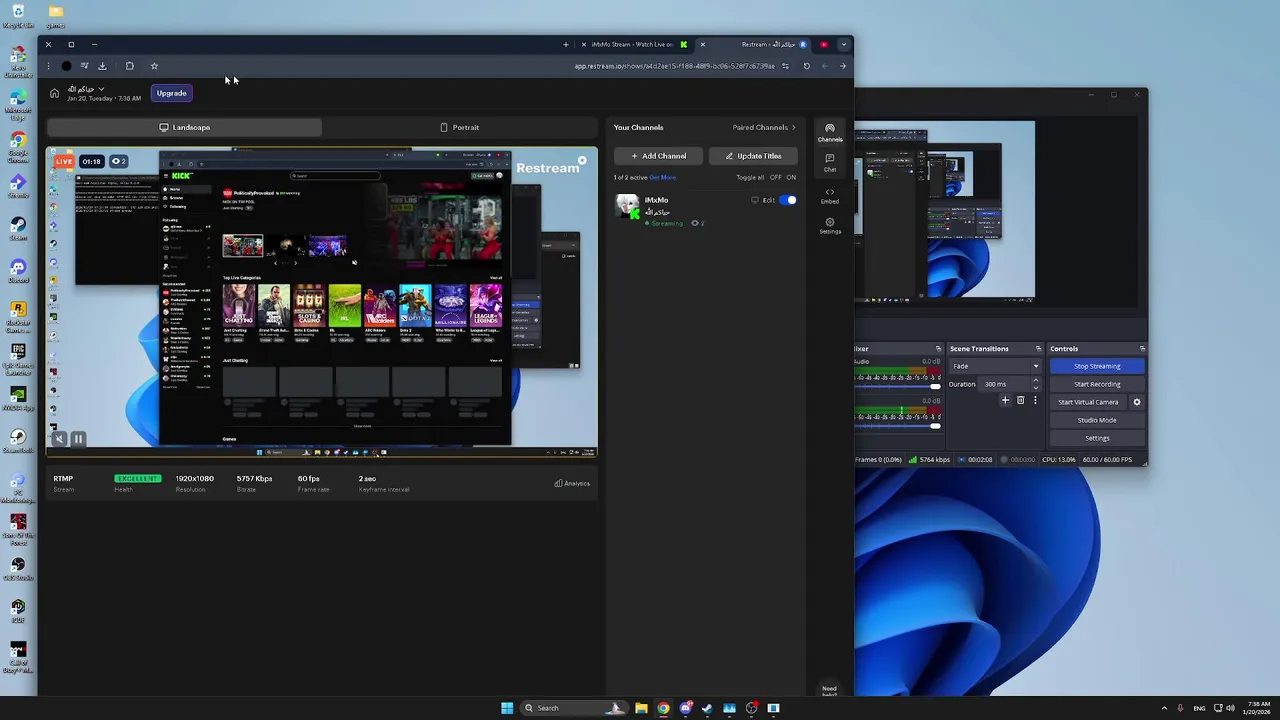Screen dimensions: 1280x720
Task: Open the Embed panel in Restream sidebar
Action: [830, 195]
